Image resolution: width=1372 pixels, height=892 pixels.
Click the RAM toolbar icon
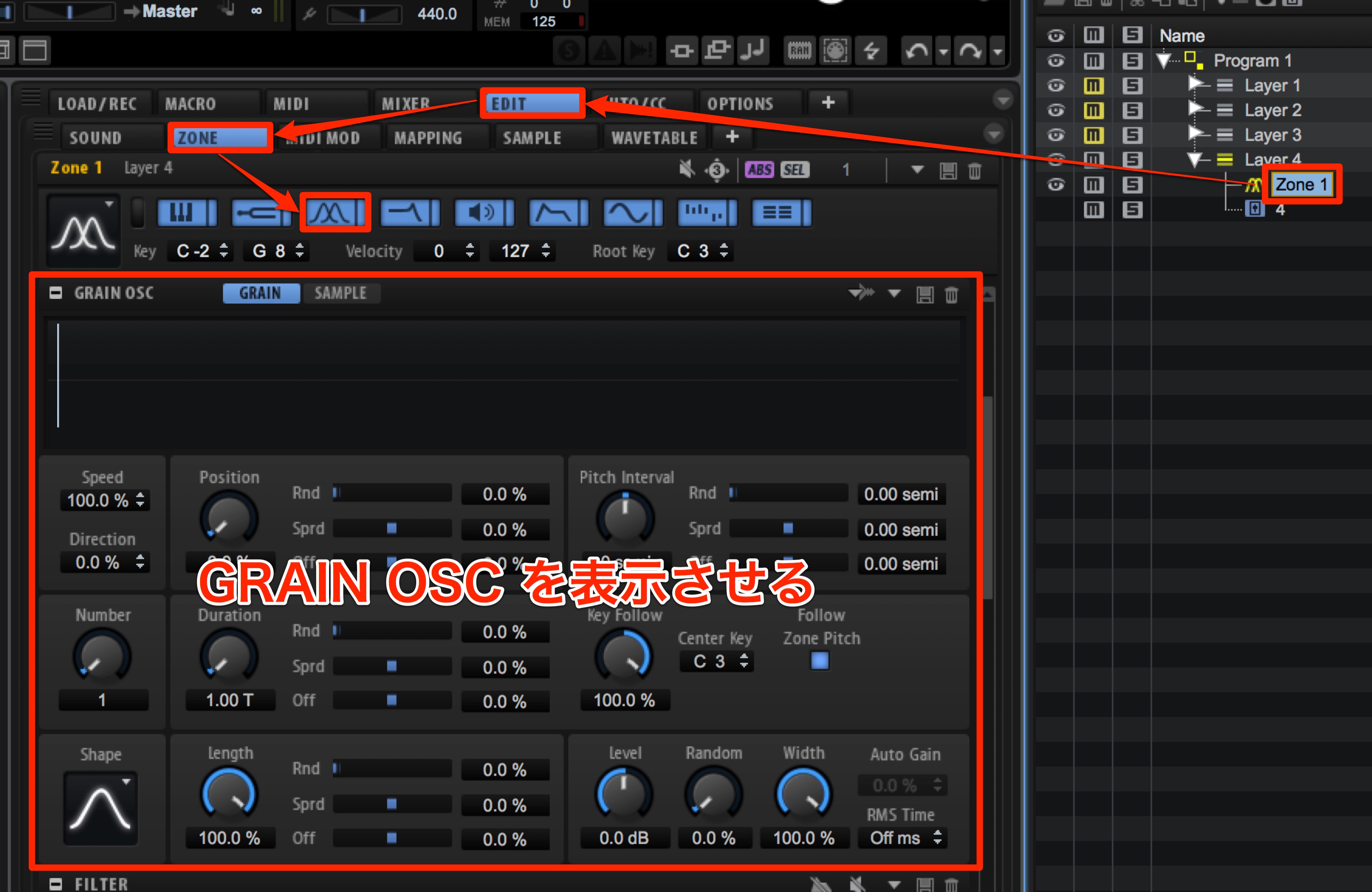(799, 51)
